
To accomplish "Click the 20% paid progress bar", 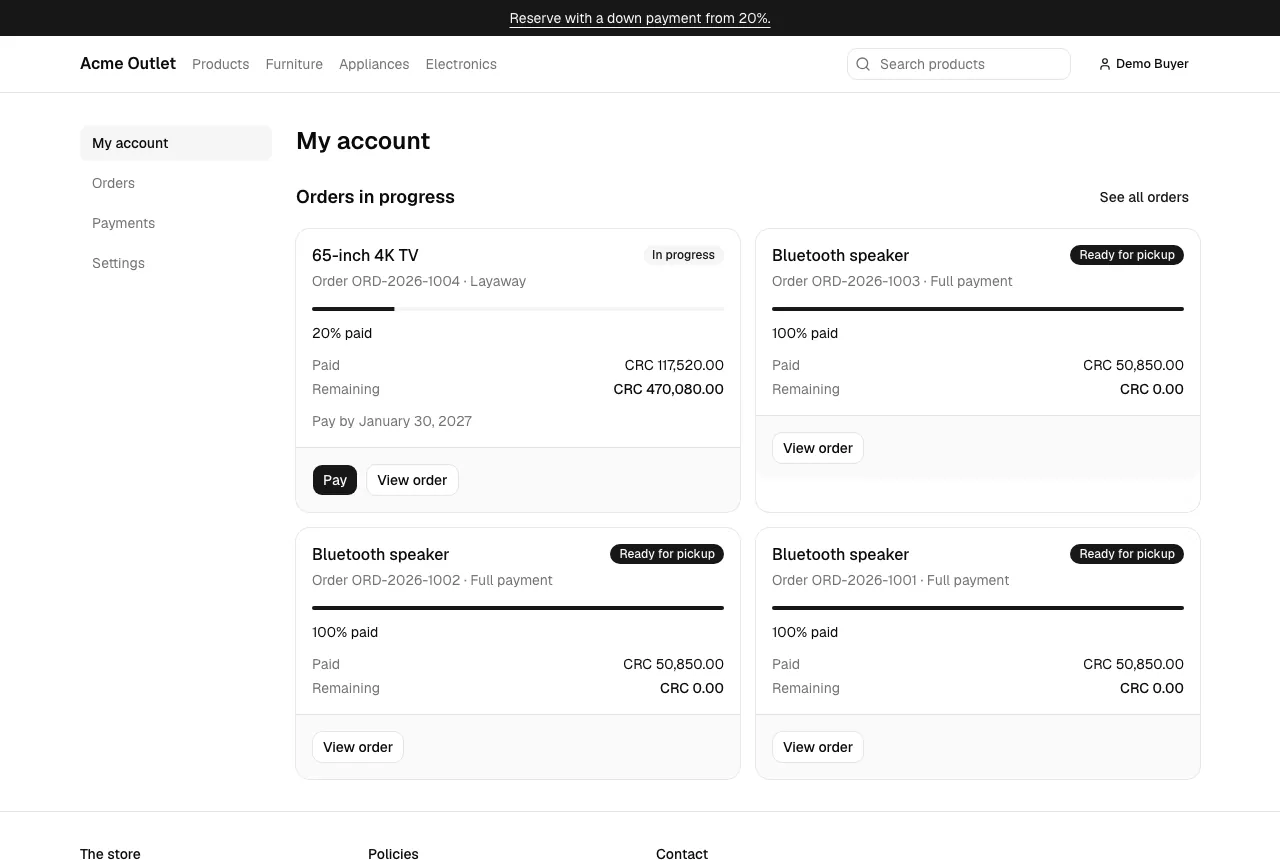I will (518, 309).
